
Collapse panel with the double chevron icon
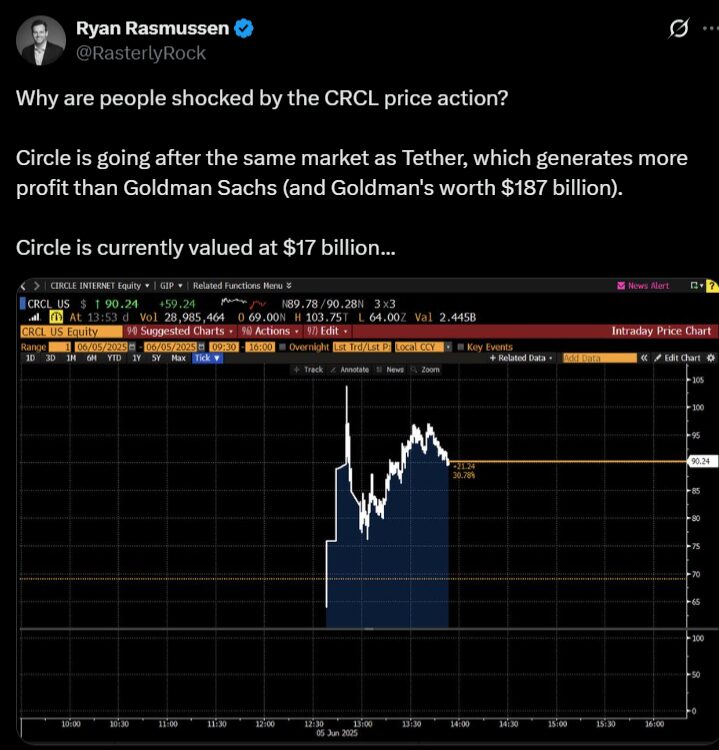[645, 357]
